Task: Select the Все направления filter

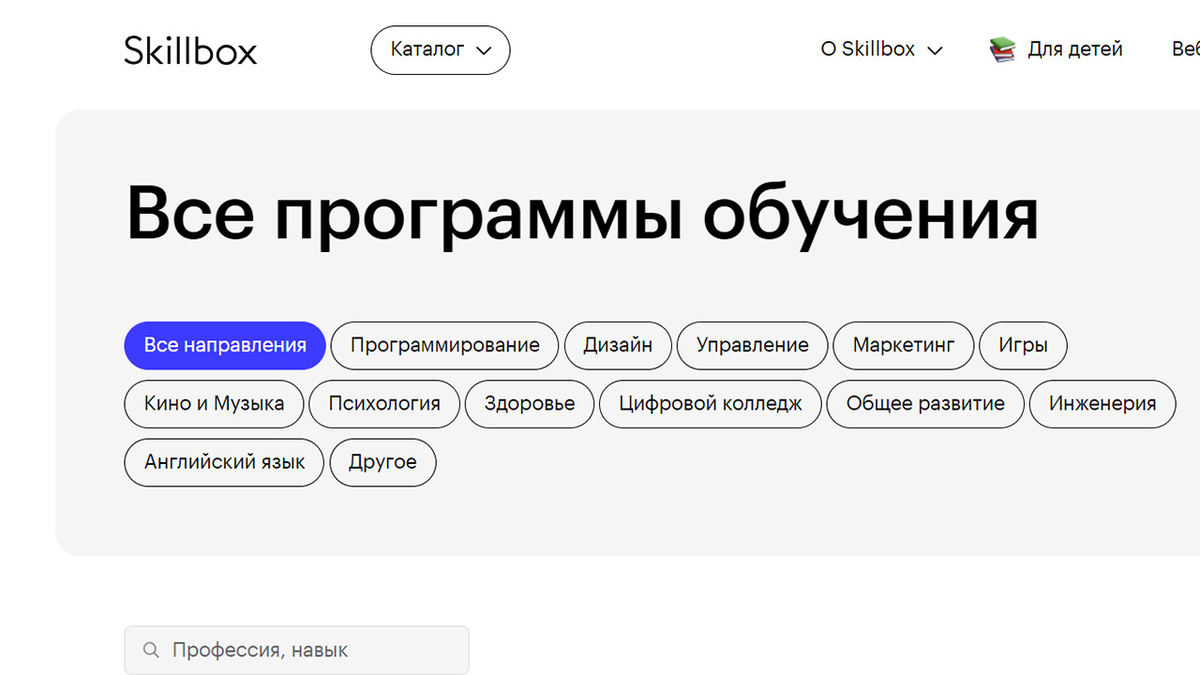Action: [x=225, y=346]
